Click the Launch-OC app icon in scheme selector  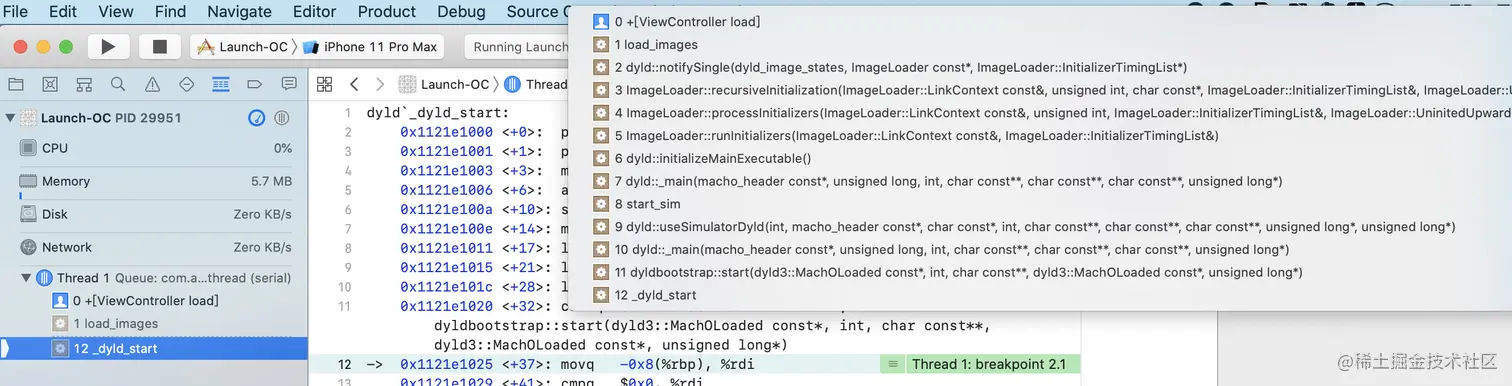206,47
